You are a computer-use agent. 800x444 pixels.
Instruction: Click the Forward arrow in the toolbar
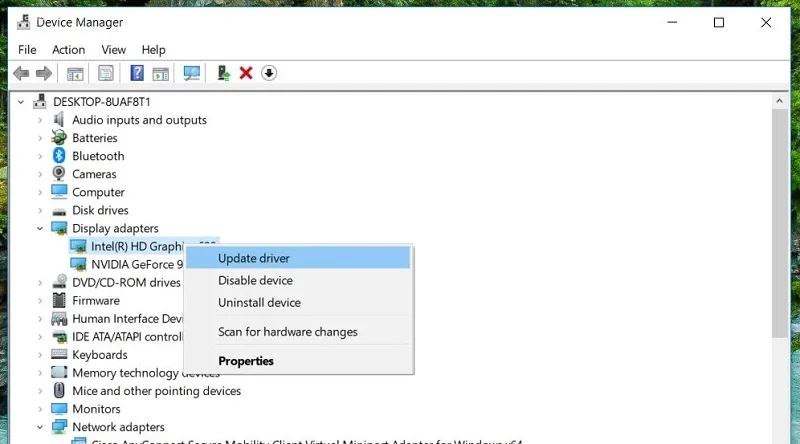[x=43, y=73]
